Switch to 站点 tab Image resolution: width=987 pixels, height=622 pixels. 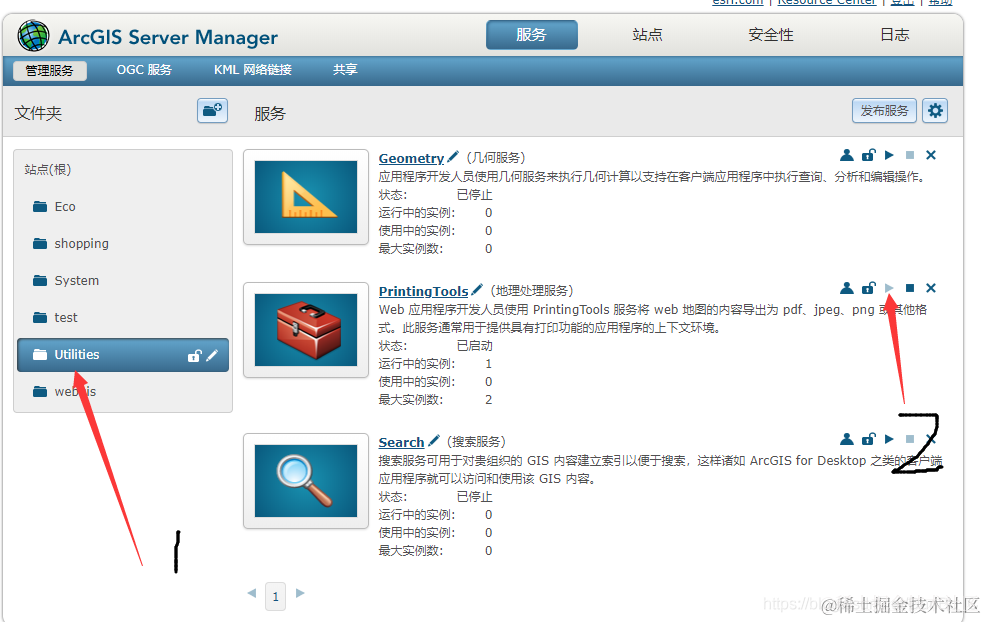pyautogui.click(x=647, y=35)
